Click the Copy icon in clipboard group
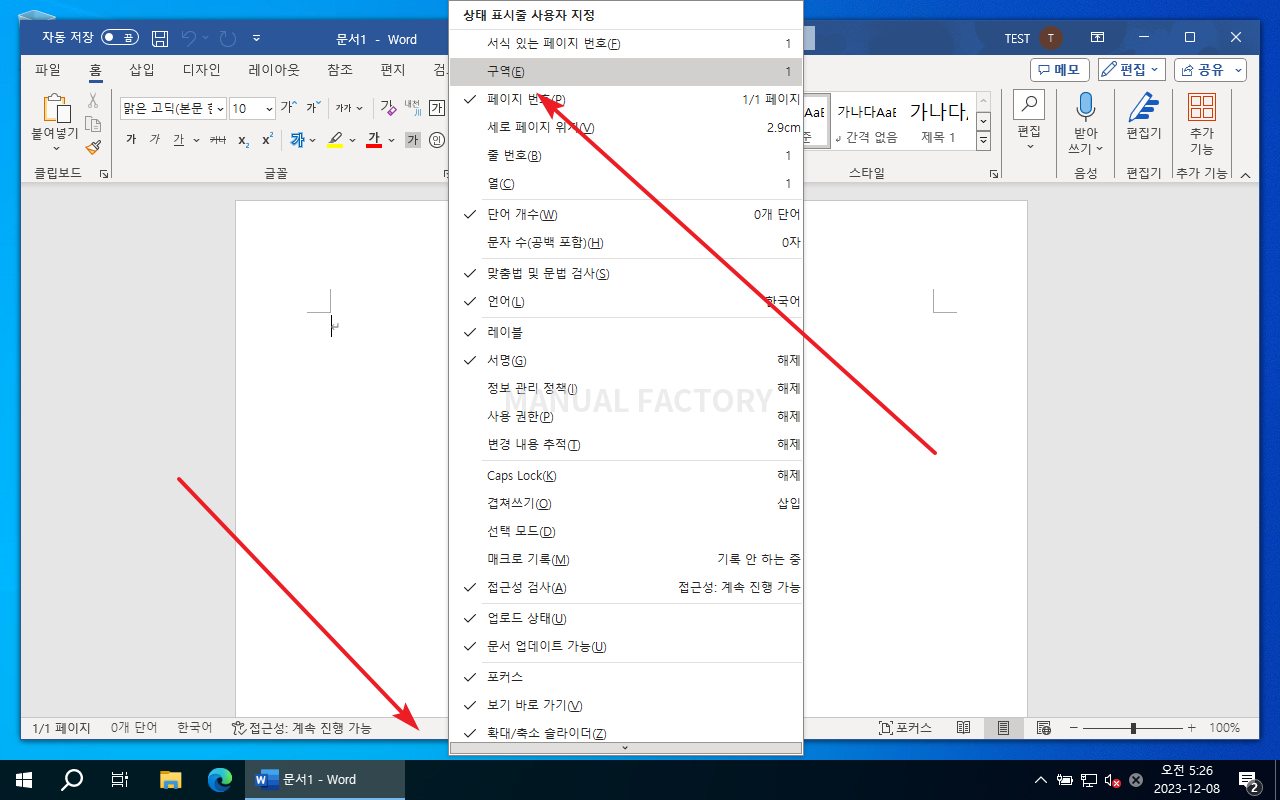The image size is (1280, 800). point(93,124)
